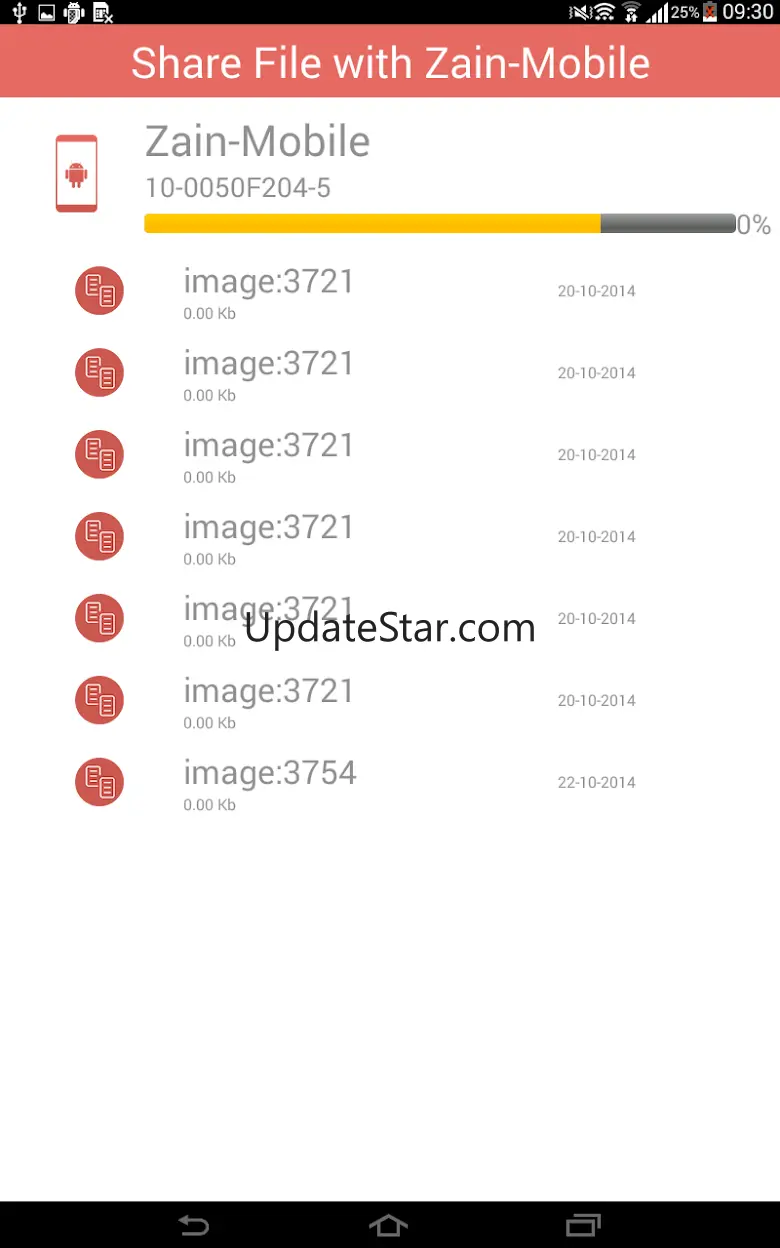The image size is (780, 1248).
Task: Select the second image:3721 file name
Action: [269, 363]
